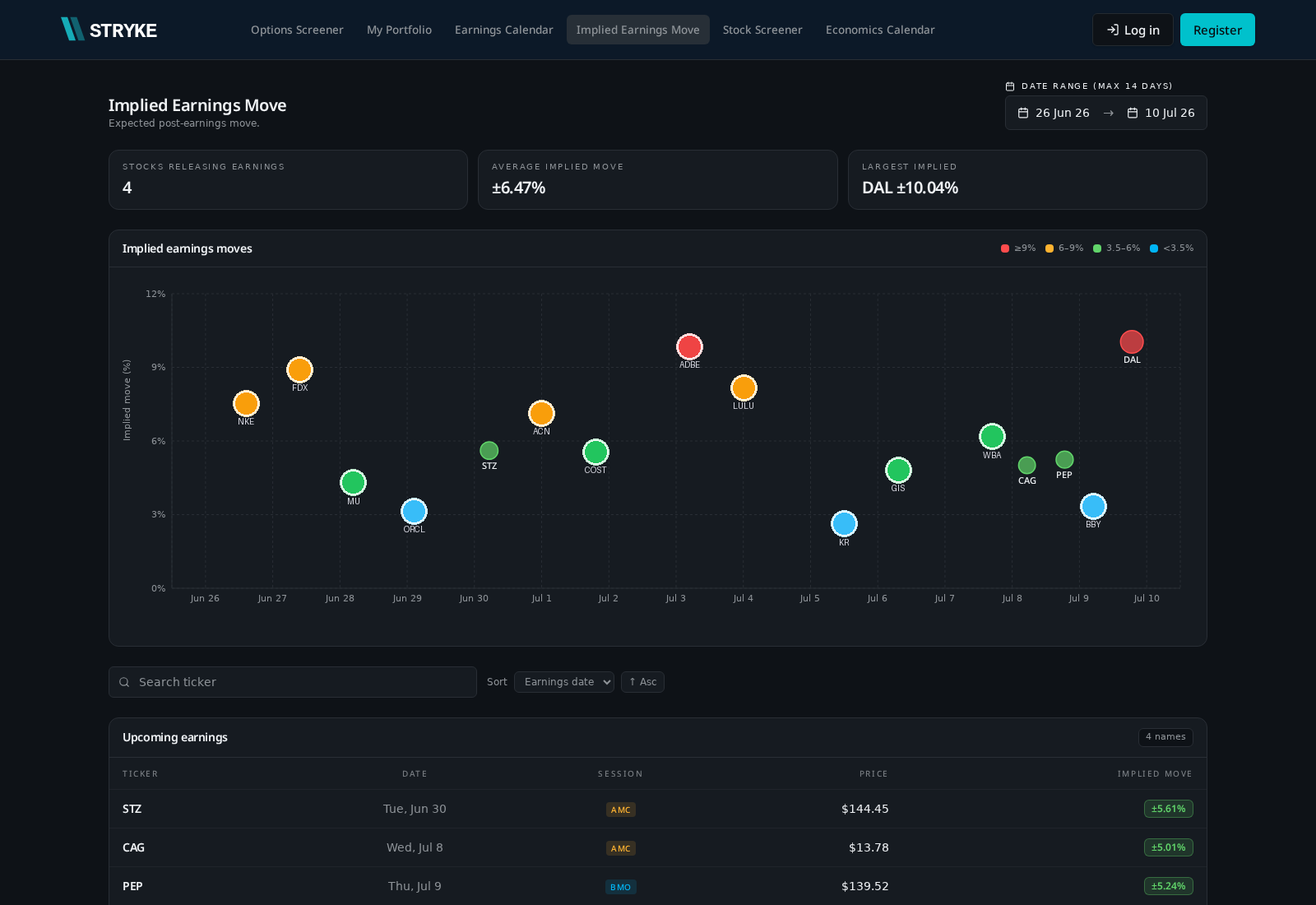Select the WBA bubble on chart

click(992, 436)
